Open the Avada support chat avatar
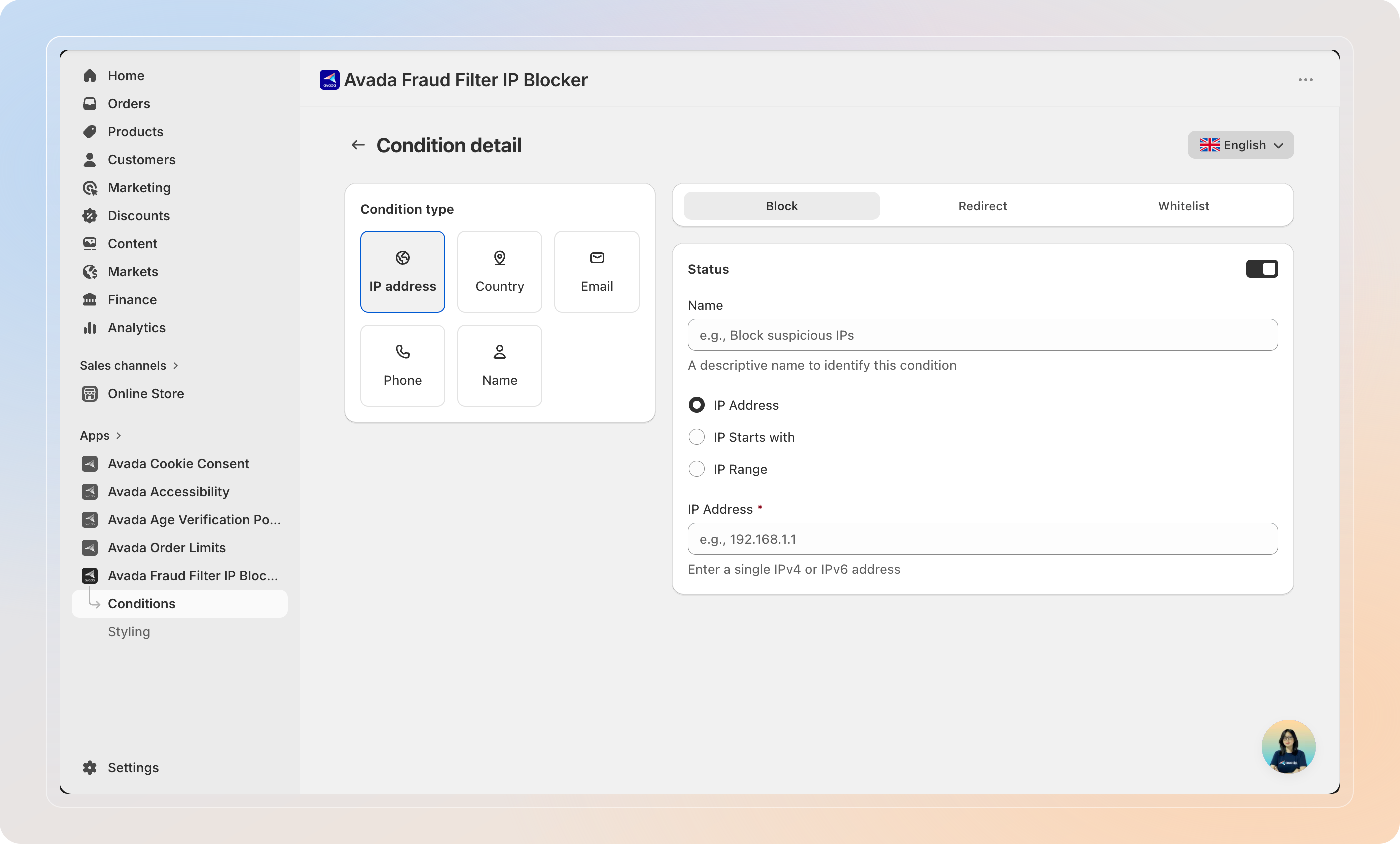The width and height of the screenshot is (1400, 844). coord(1288,747)
